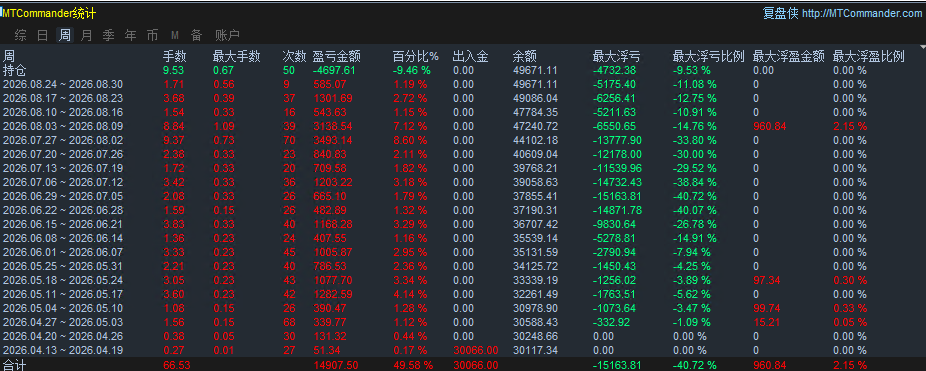Click the -38.84 % floating loss ratio cell
Viewport: 926px width, 371px height.
pos(695,182)
